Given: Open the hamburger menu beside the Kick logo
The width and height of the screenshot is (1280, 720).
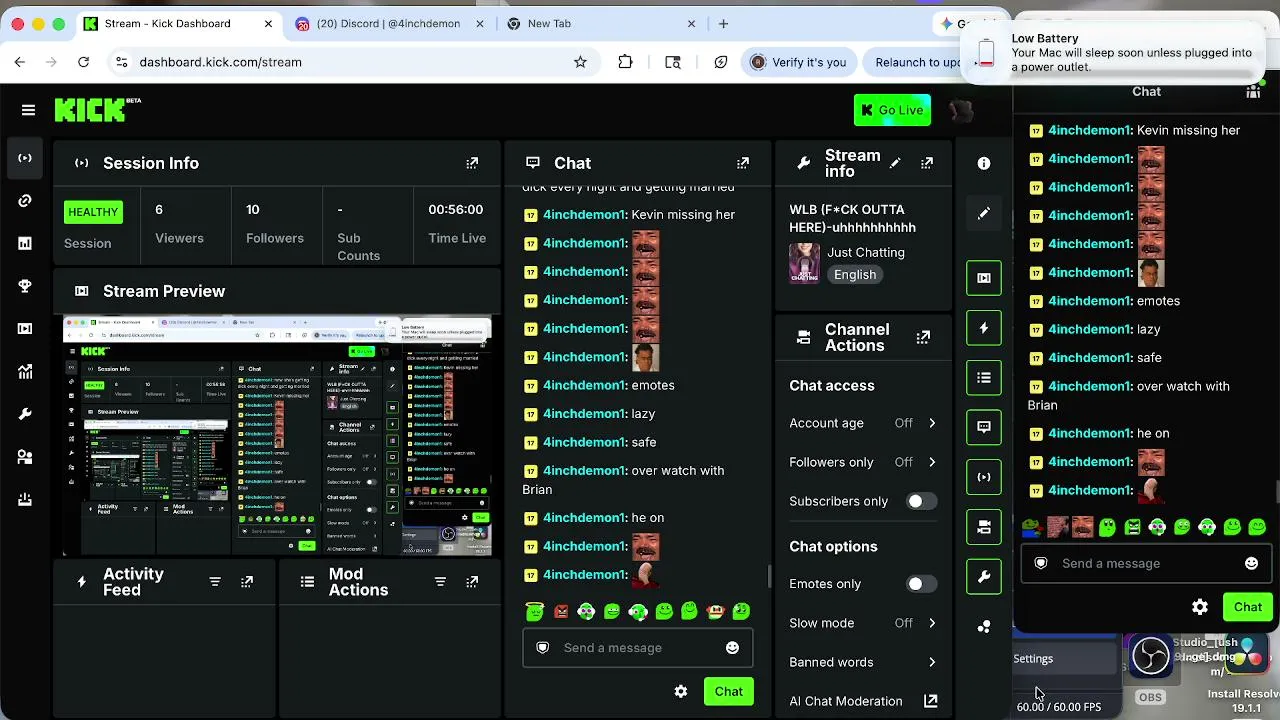Looking at the screenshot, I should pyautogui.click(x=28, y=110).
